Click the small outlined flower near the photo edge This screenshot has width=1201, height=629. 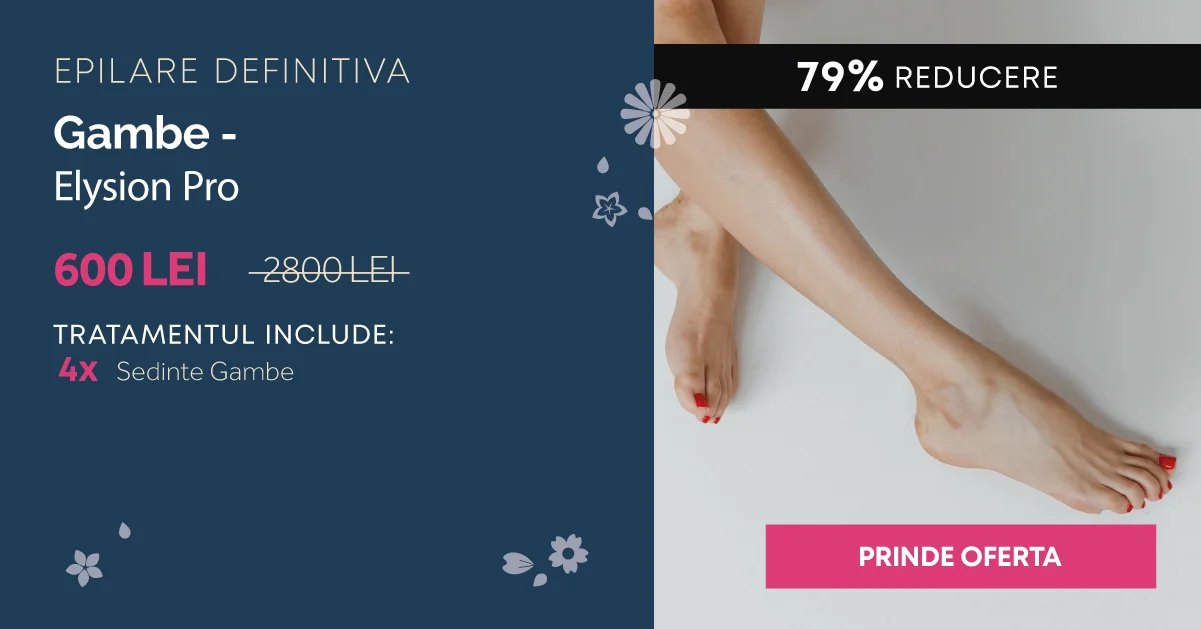[609, 208]
